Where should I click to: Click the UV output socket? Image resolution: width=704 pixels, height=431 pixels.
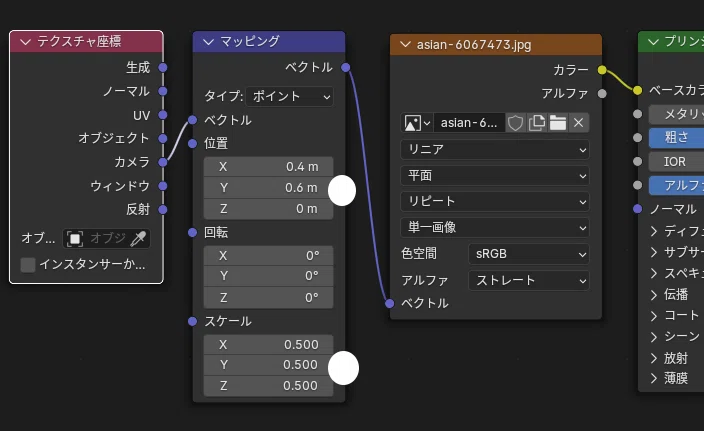coord(163,115)
